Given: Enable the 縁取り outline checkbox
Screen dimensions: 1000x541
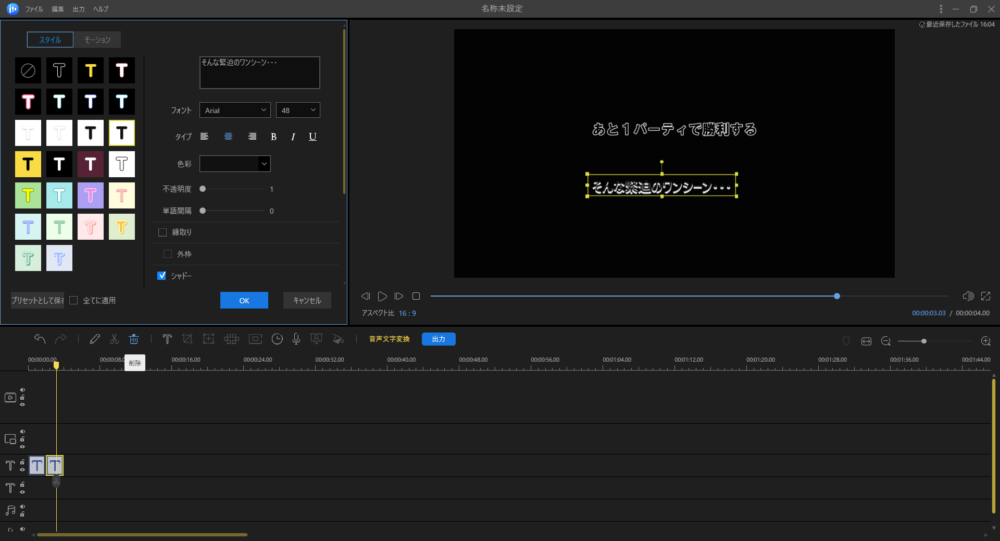Looking at the screenshot, I should (163, 232).
